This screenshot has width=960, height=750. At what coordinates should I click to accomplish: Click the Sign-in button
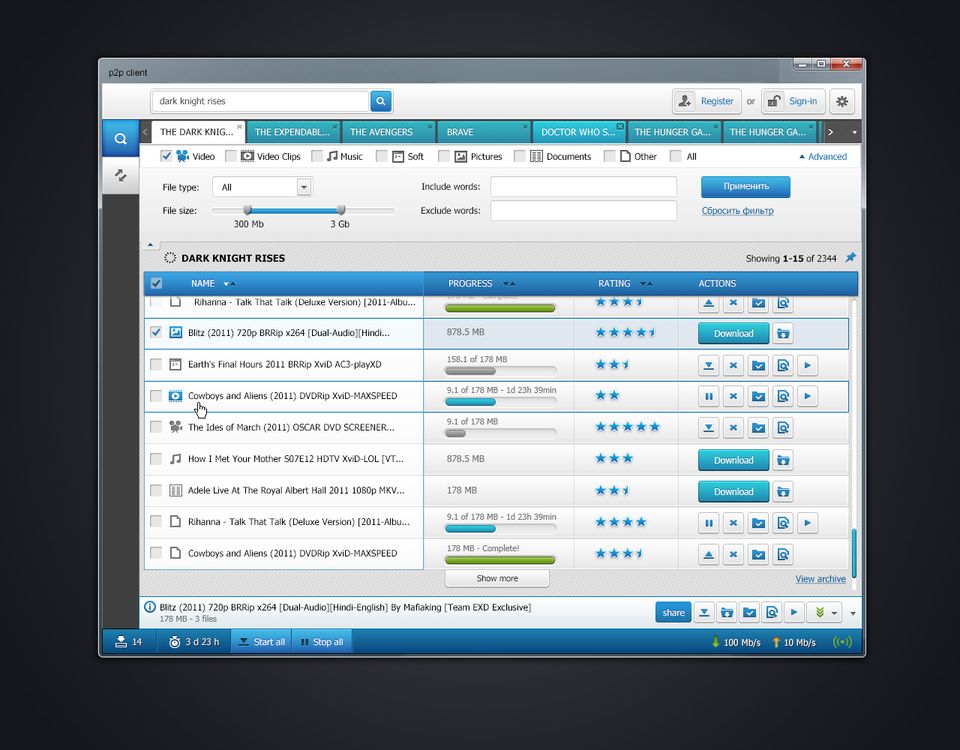point(793,102)
